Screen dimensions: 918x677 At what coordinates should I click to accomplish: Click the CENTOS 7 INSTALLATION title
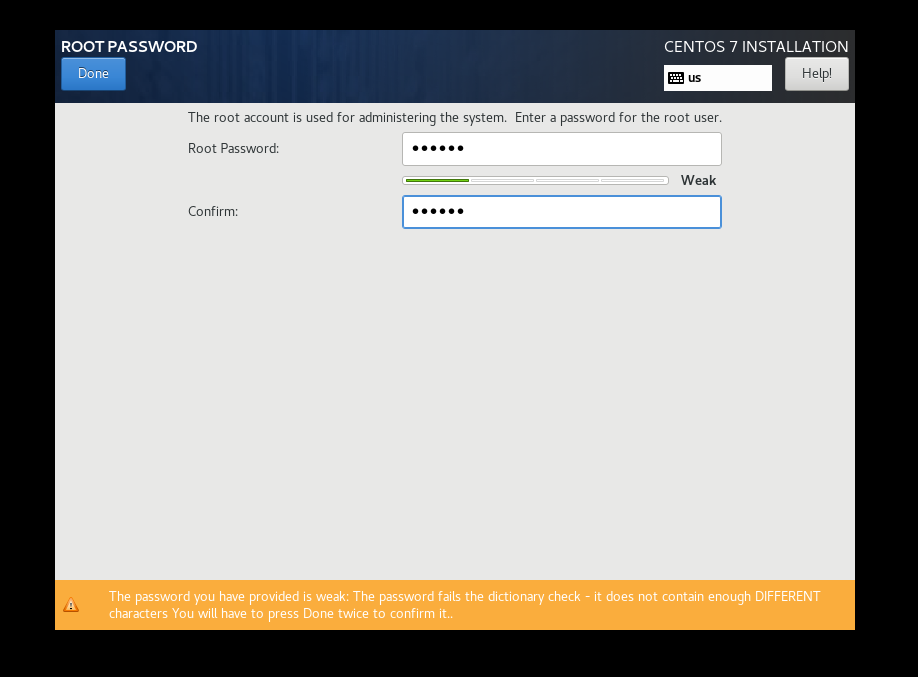756,47
